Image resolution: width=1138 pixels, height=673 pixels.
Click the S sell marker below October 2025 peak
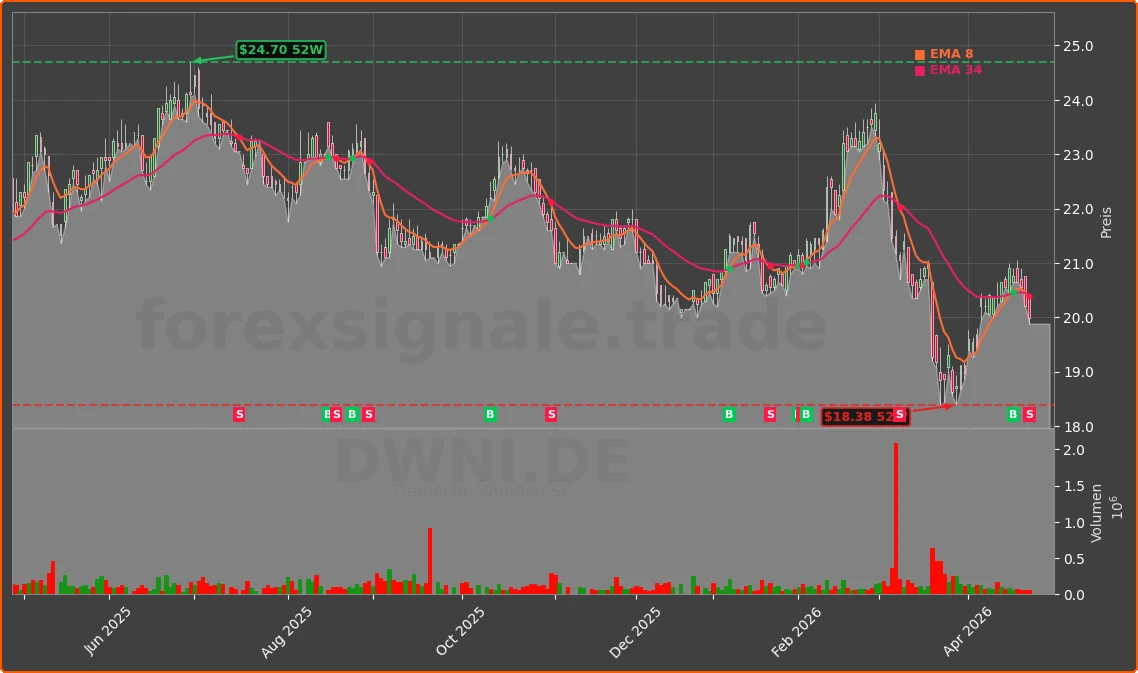[551, 415]
